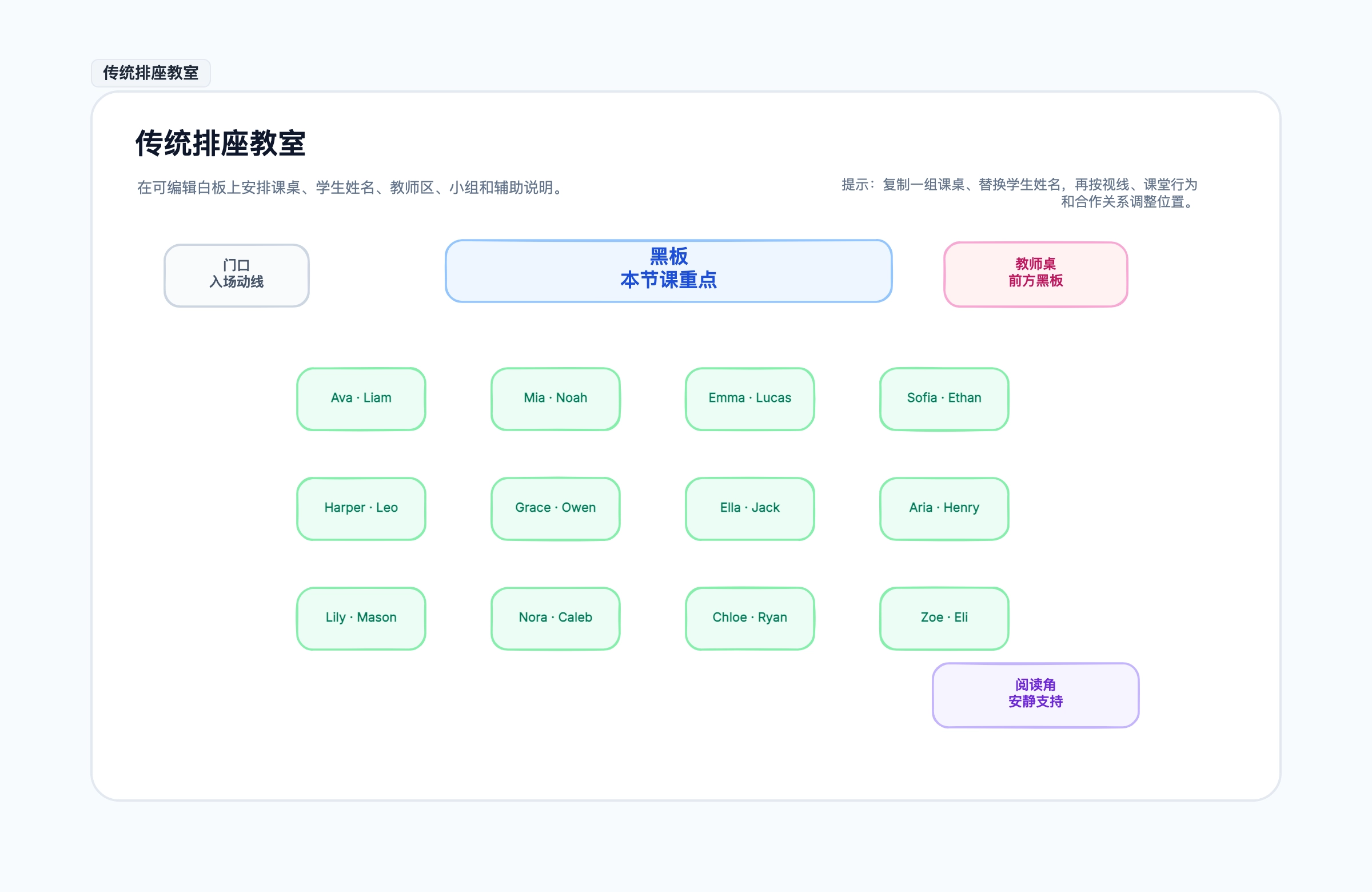Click the large 传统排座教室 heading text
The width and height of the screenshot is (1372, 892).
pyautogui.click(x=220, y=143)
